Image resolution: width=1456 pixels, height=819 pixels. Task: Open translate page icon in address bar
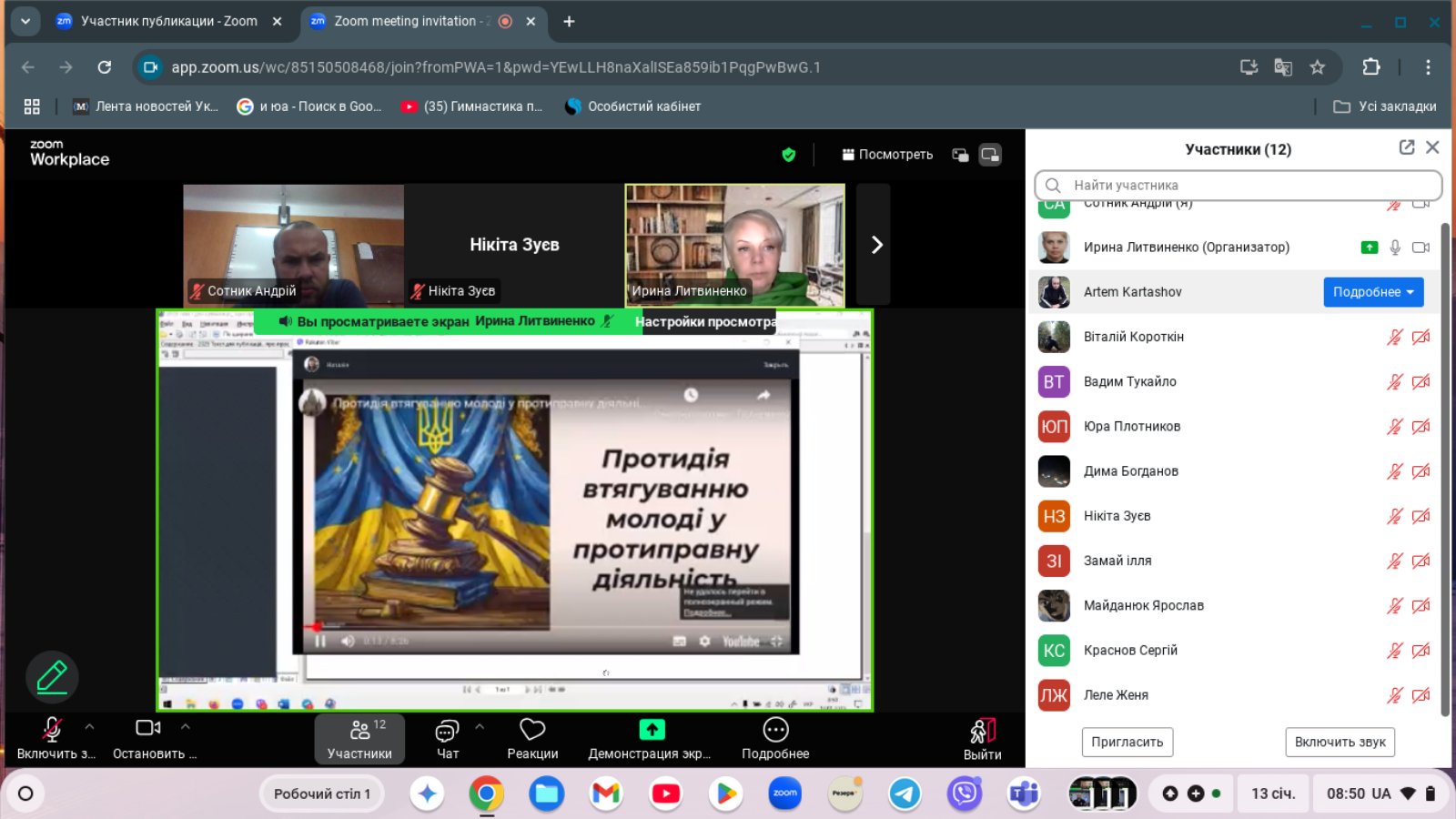pyautogui.click(x=1283, y=67)
